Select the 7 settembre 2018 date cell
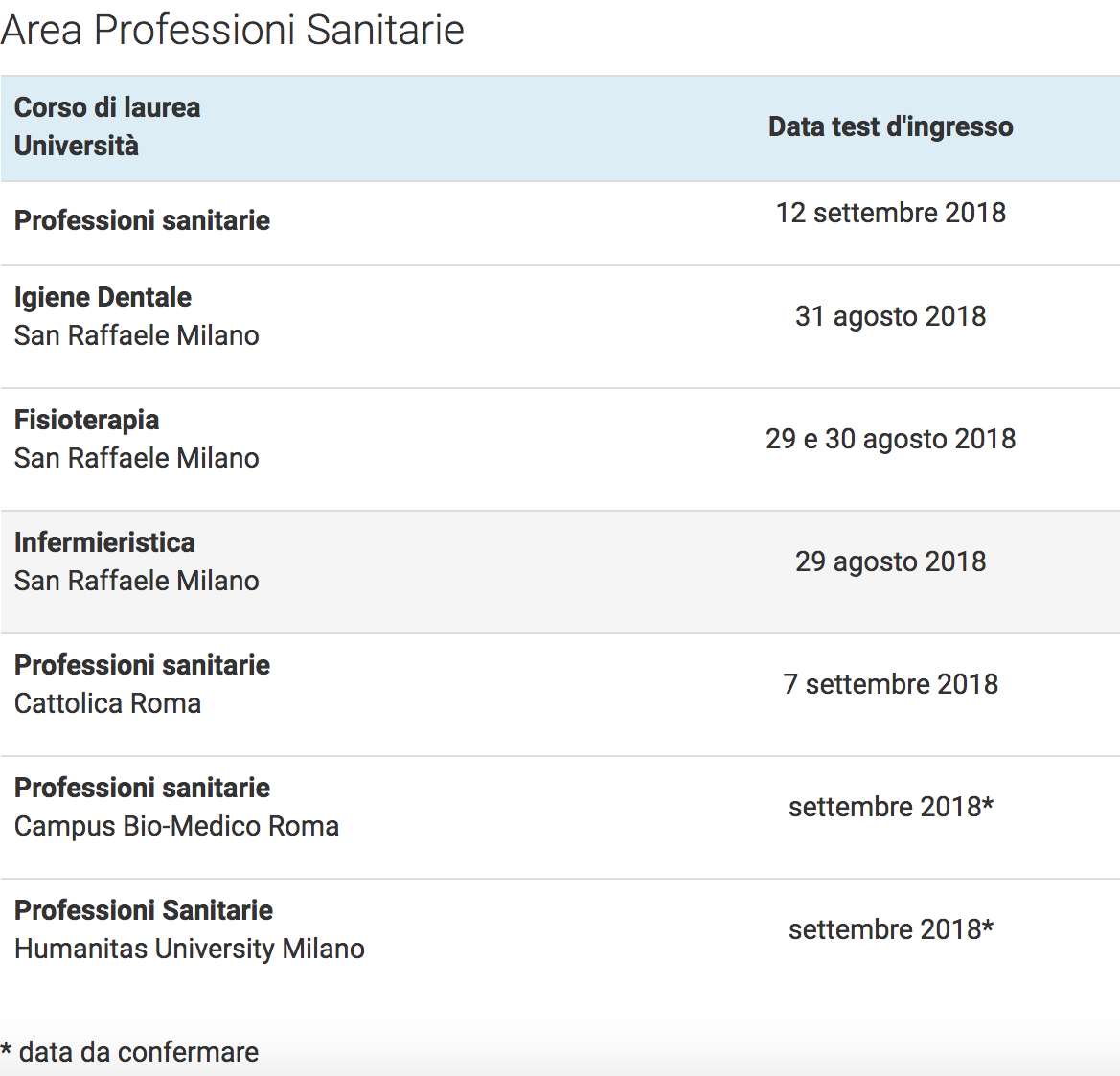This screenshot has height=1076, width=1120. point(891,684)
